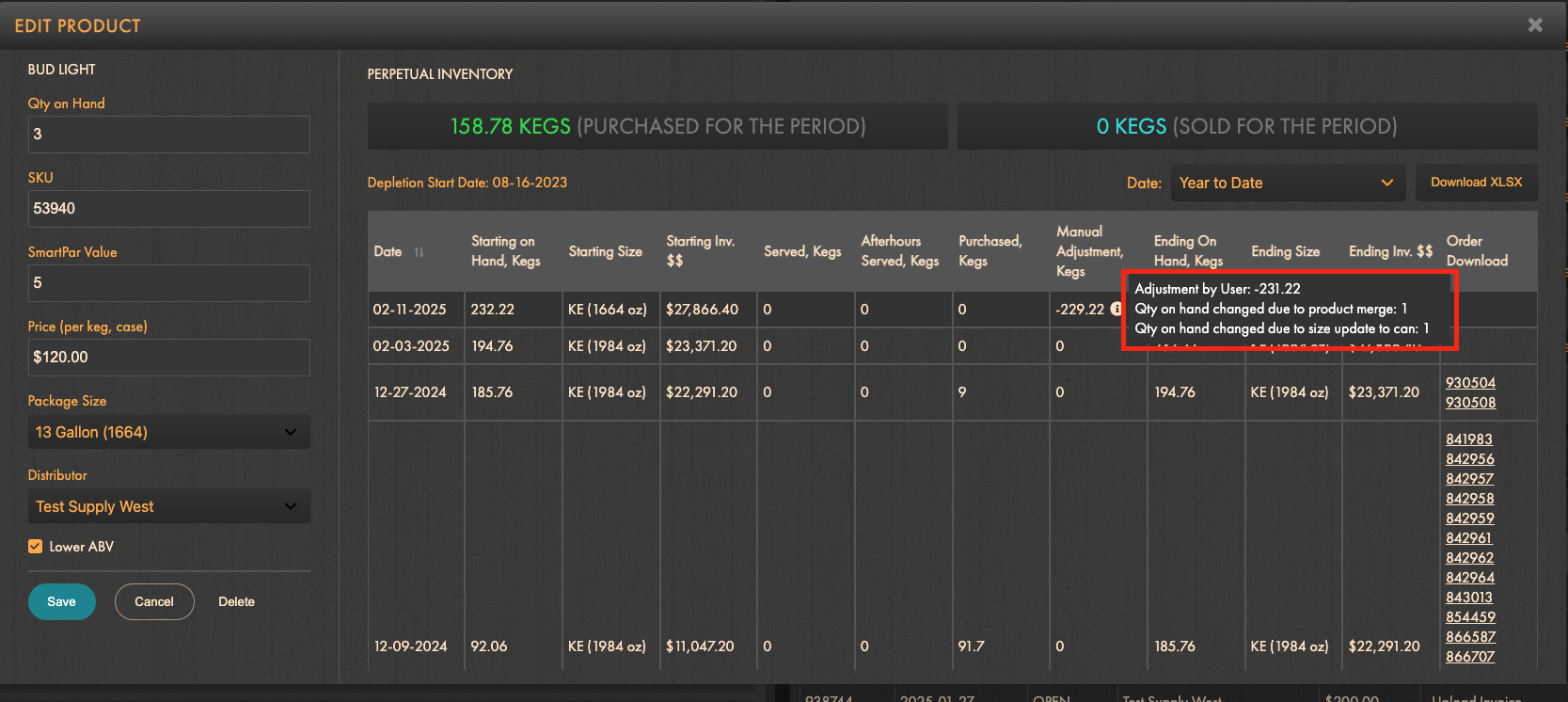Expand the Distributor dropdown

coord(168,506)
